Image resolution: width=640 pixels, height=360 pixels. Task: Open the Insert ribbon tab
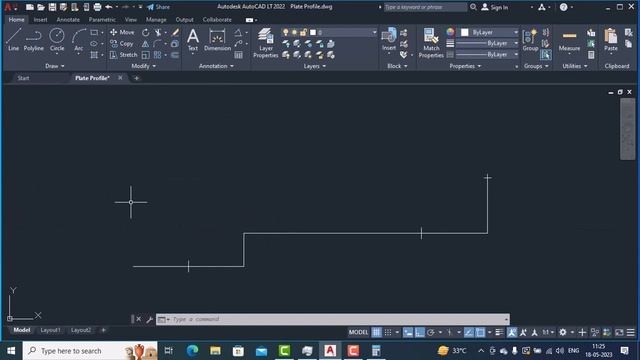(x=40, y=20)
